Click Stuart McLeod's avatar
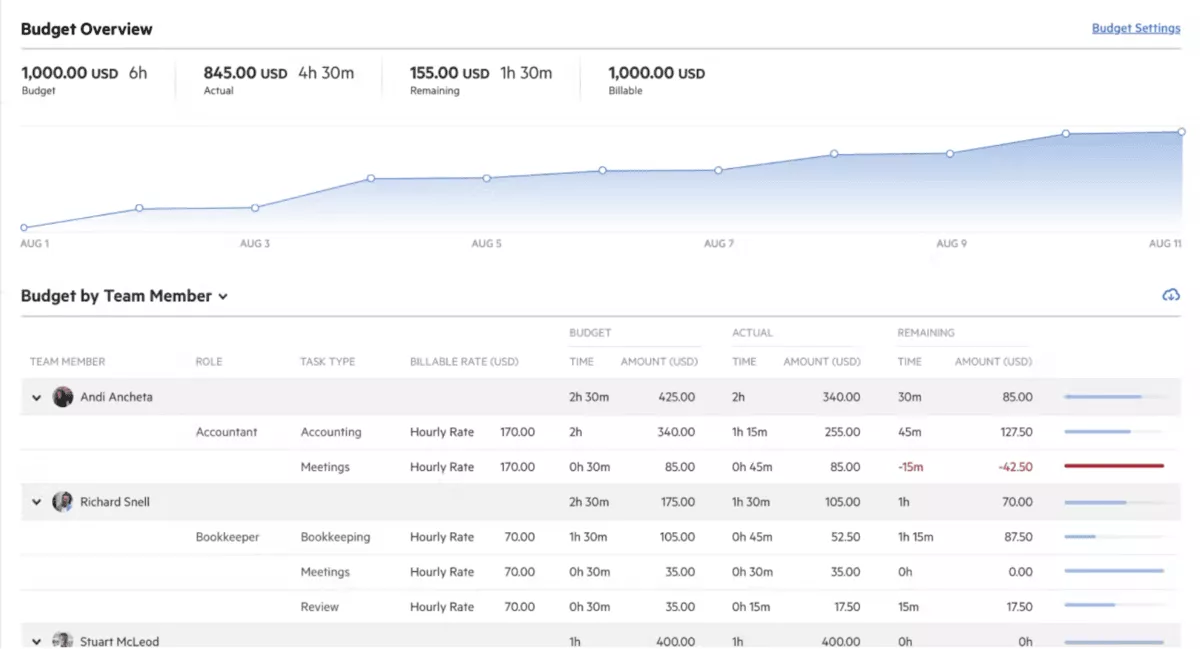The image size is (1200, 649). tap(62, 641)
